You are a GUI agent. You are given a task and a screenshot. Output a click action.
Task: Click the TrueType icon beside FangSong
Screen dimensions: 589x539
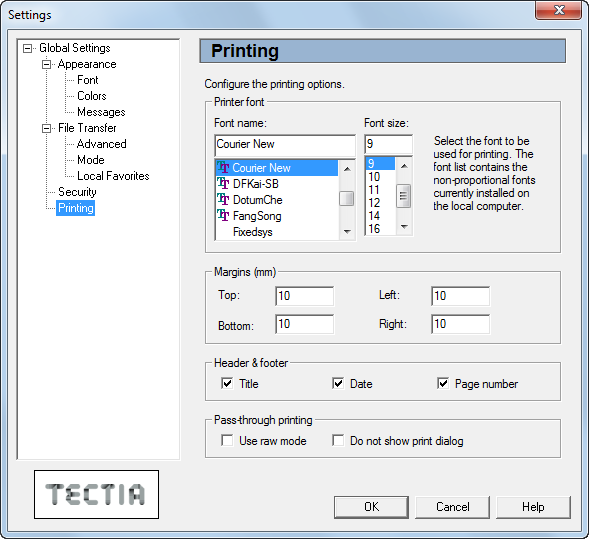223,216
